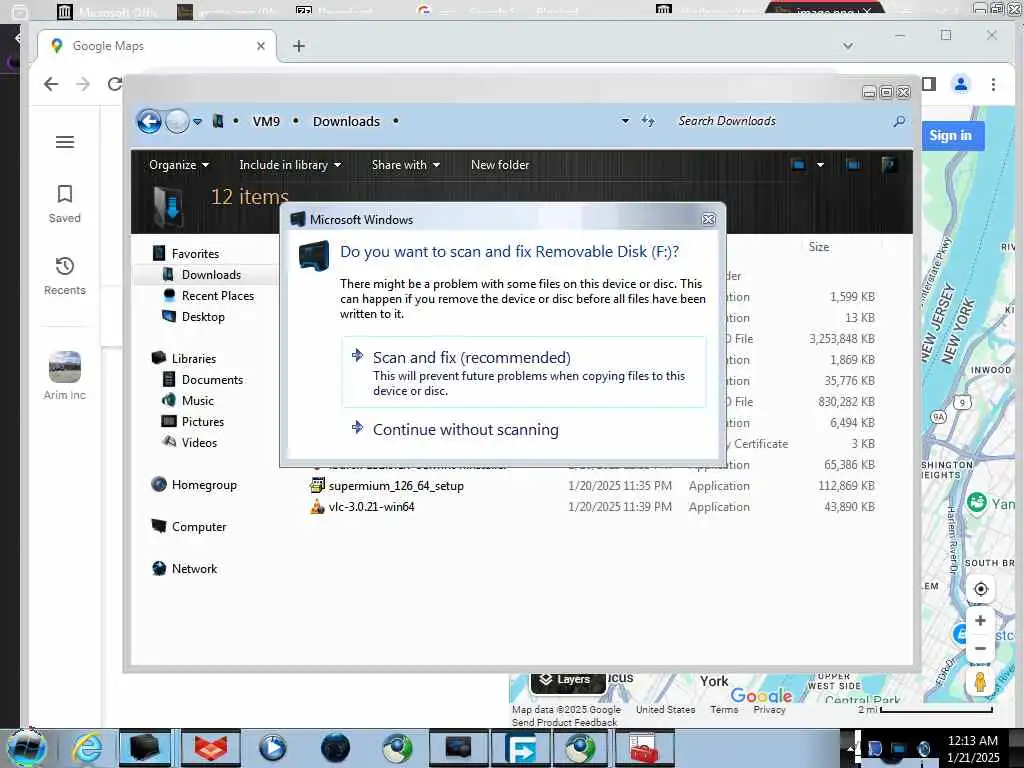Click Send Product Feedback link
Image resolution: width=1024 pixels, height=768 pixels.
tap(564, 722)
